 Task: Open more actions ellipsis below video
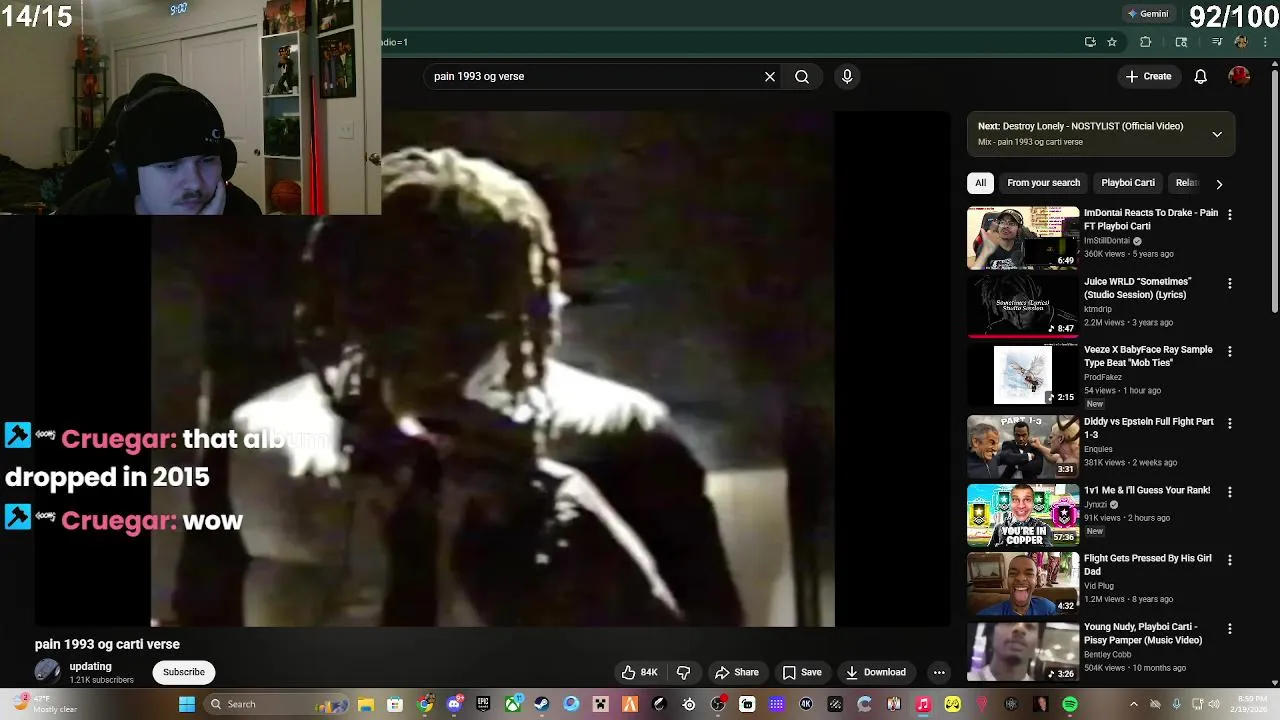pyautogui.click(x=938, y=672)
